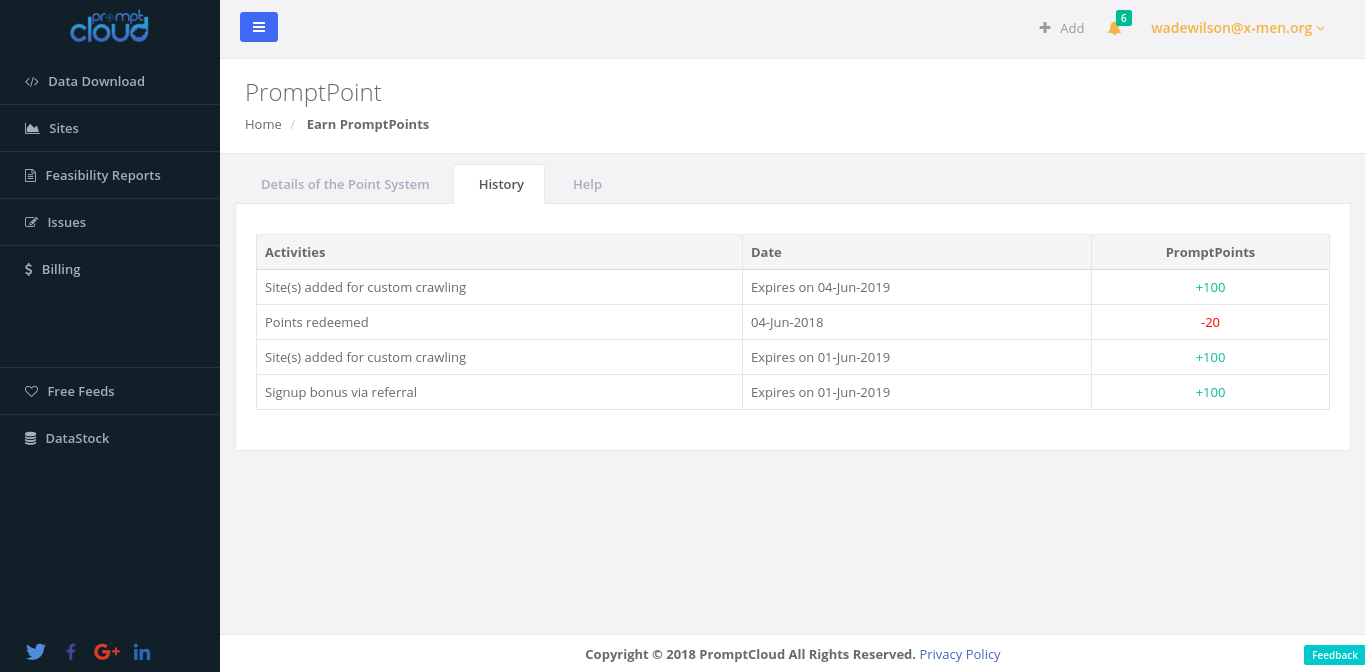Click the Billing dollar icon
Viewport: 1365px width, 672px height.
coord(29,270)
